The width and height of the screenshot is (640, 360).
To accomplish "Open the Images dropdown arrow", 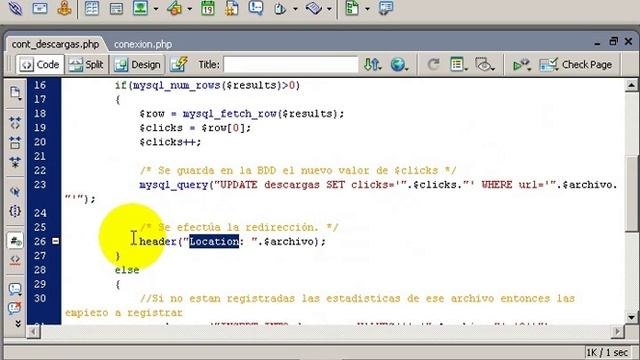I will point(156,9).
